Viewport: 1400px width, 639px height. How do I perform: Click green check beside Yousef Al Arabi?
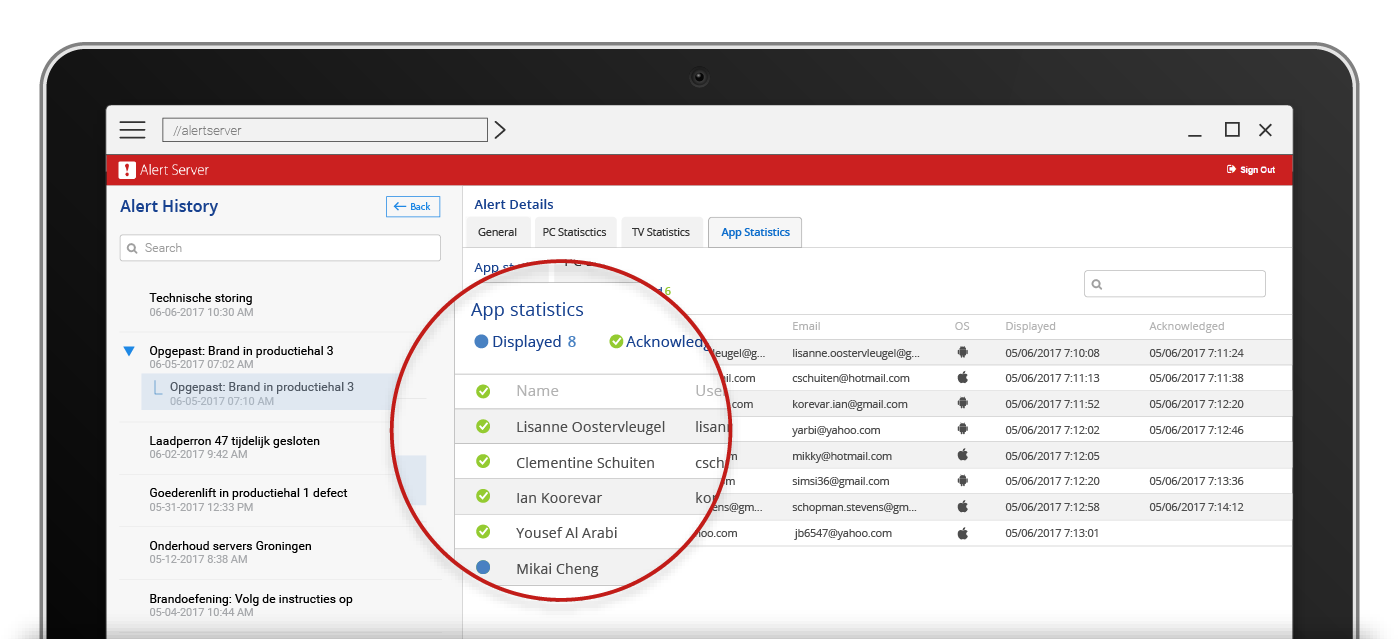coord(483,532)
